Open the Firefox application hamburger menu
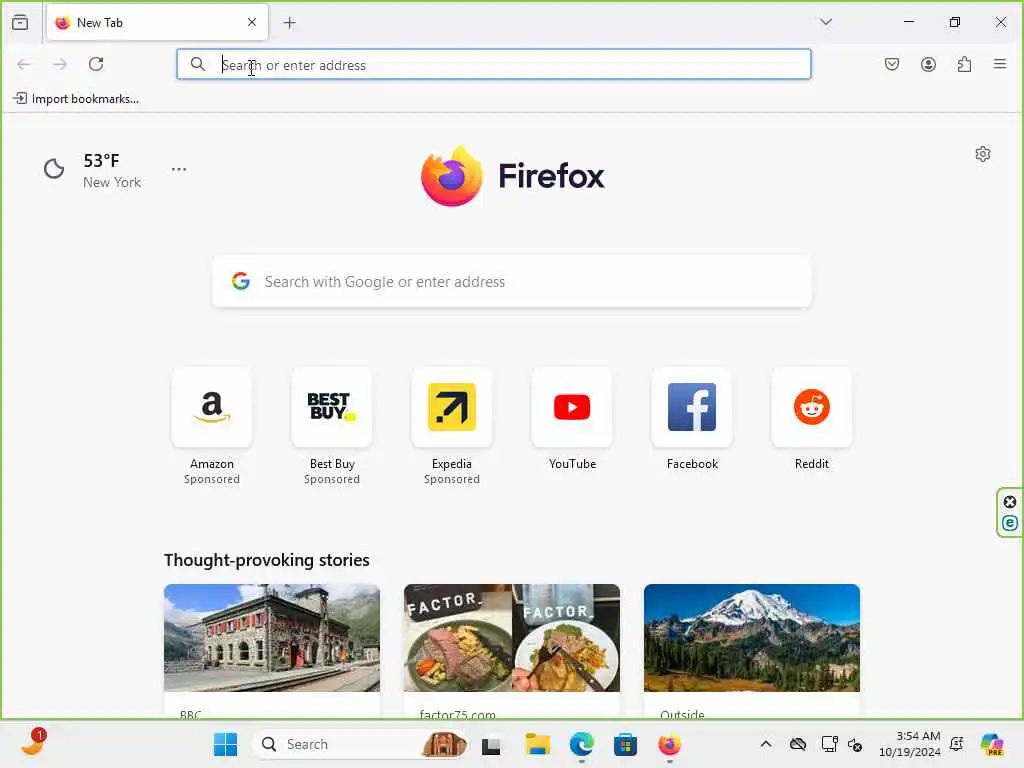1024x768 pixels. click(1000, 64)
